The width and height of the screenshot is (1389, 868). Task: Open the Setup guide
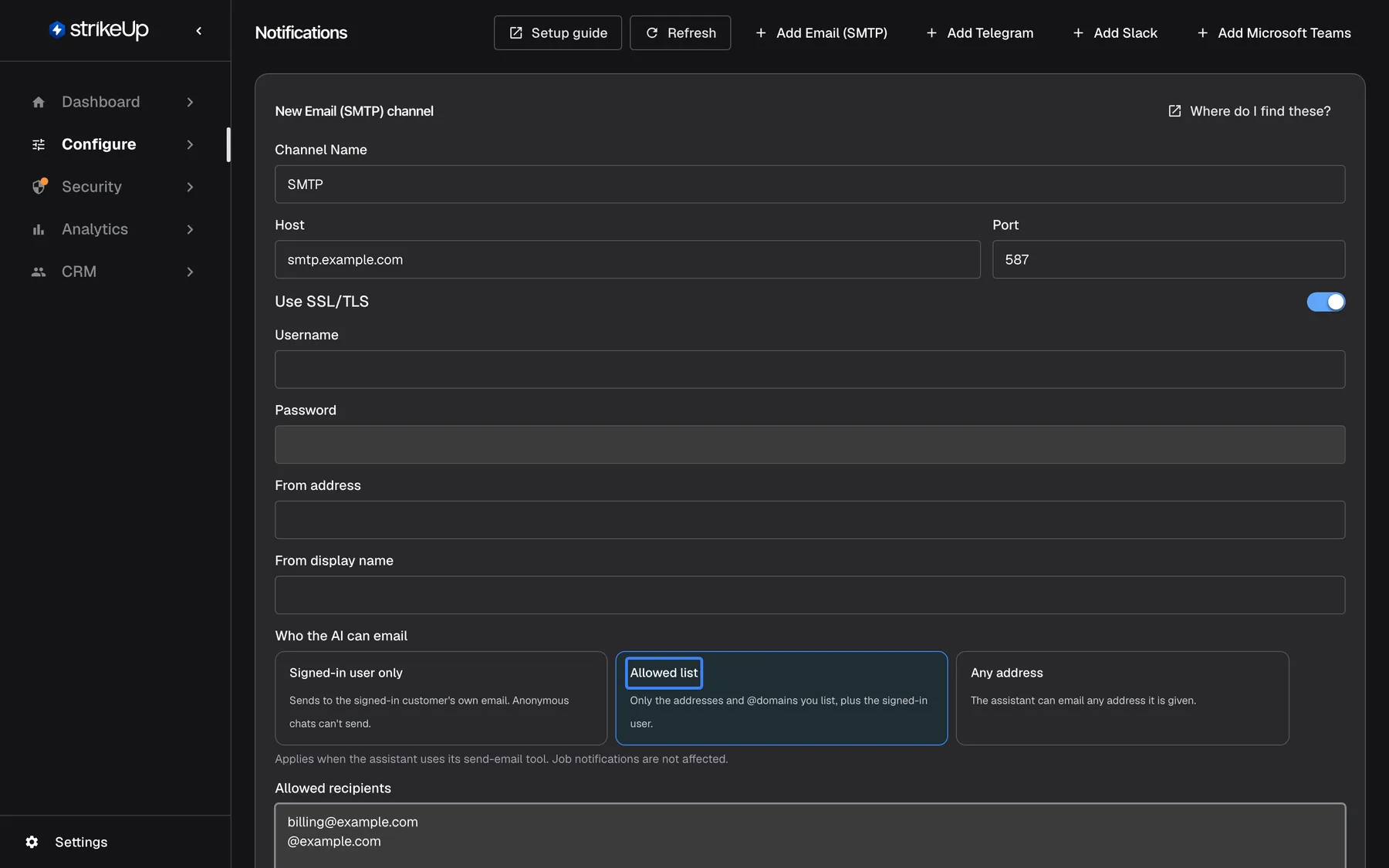click(x=558, y=33)
